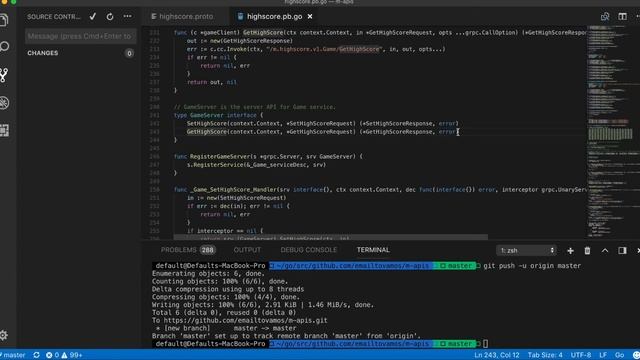Open the Manage gear icon

point(4,335)
